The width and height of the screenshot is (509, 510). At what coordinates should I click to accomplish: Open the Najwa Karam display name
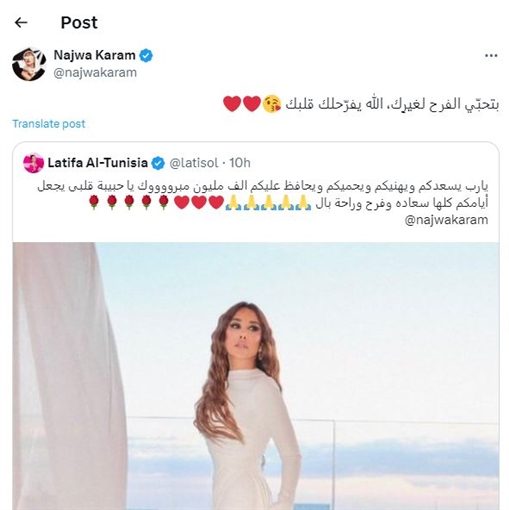click(x=94, y=55)
